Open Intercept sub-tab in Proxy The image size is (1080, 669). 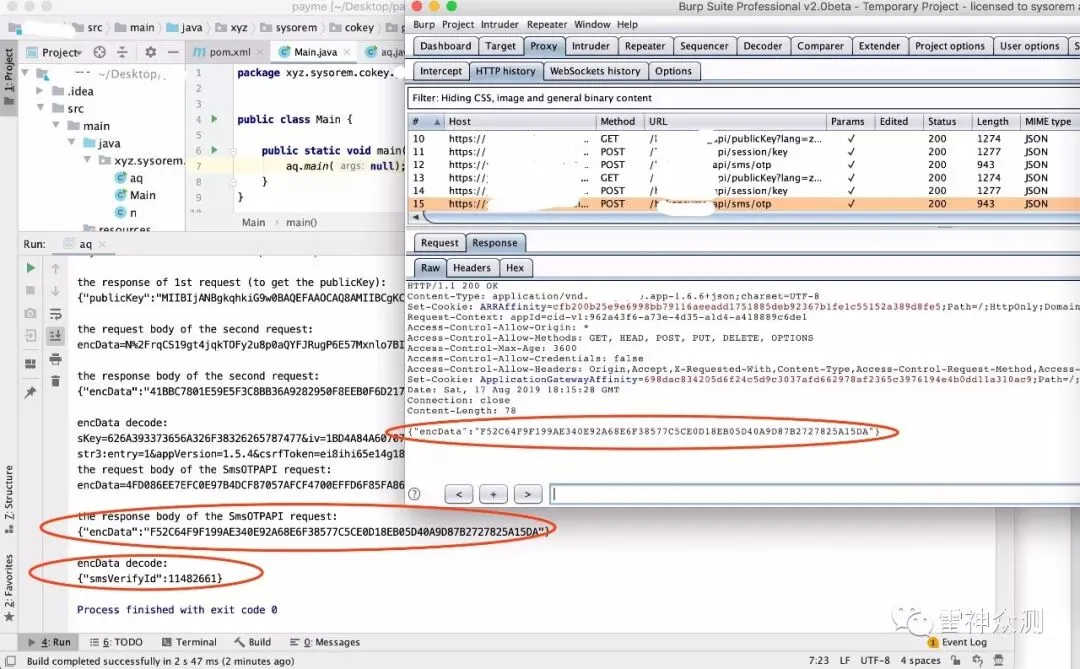click(x=441, y=71)
